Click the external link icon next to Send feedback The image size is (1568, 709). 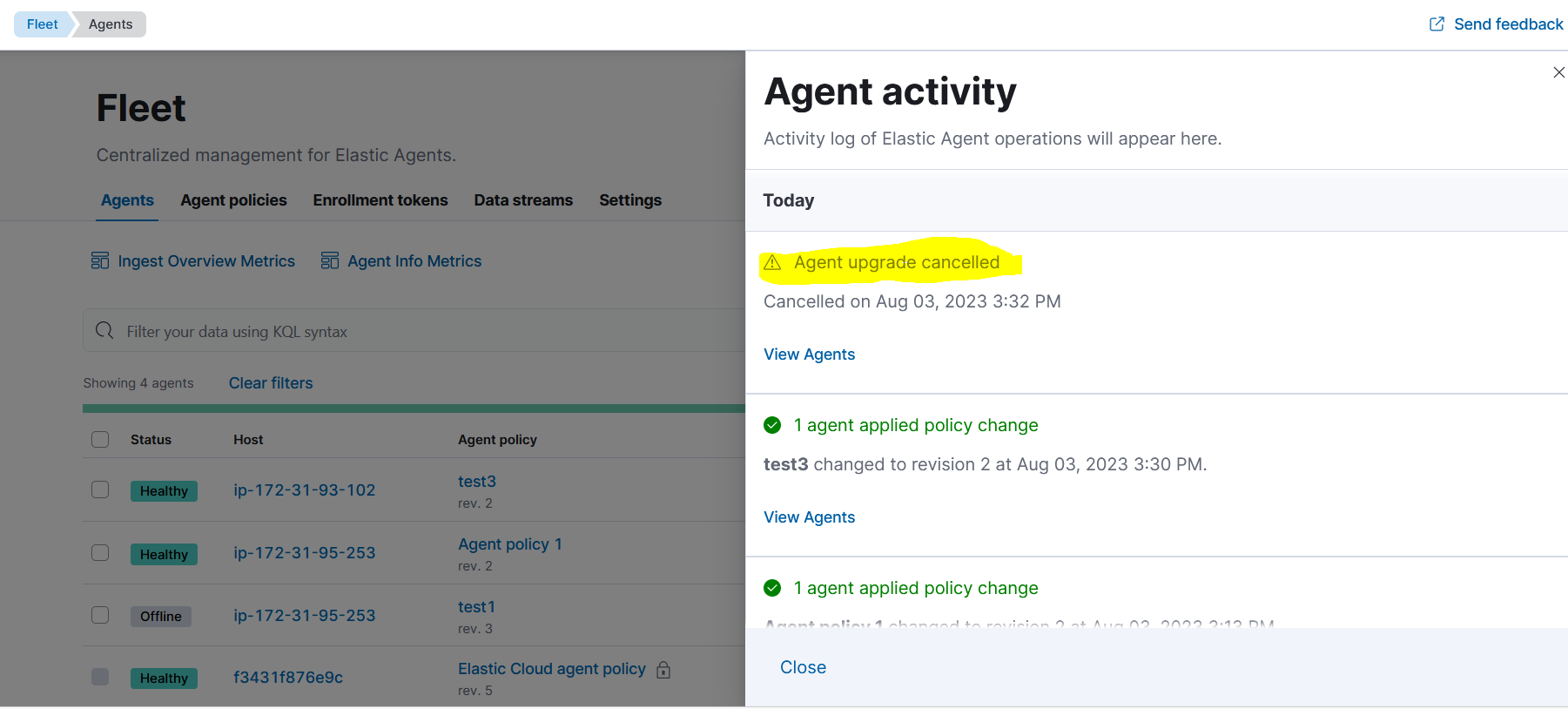(x=1436, y=24)
